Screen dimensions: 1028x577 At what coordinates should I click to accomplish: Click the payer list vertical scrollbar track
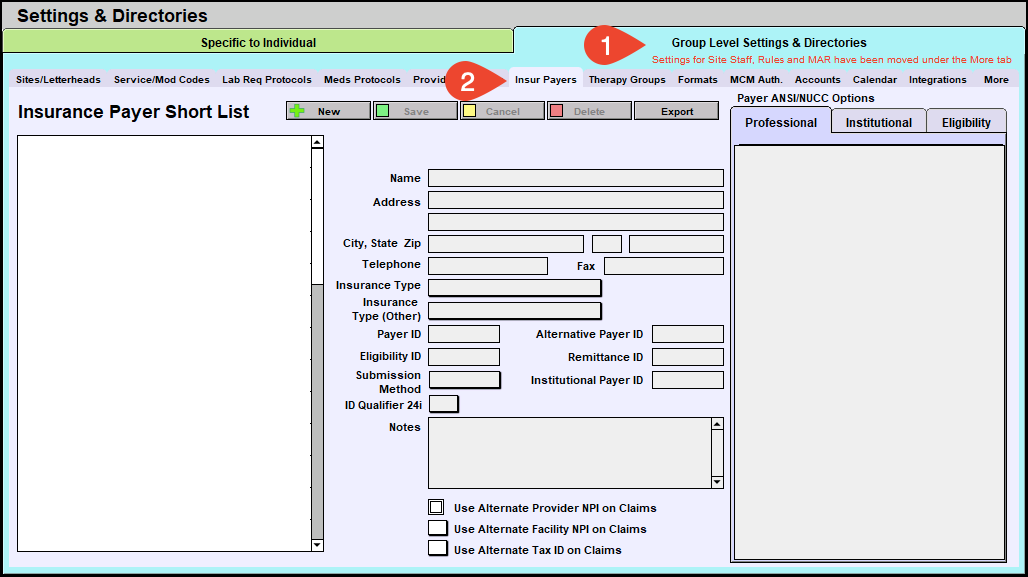tap(317, 400)
